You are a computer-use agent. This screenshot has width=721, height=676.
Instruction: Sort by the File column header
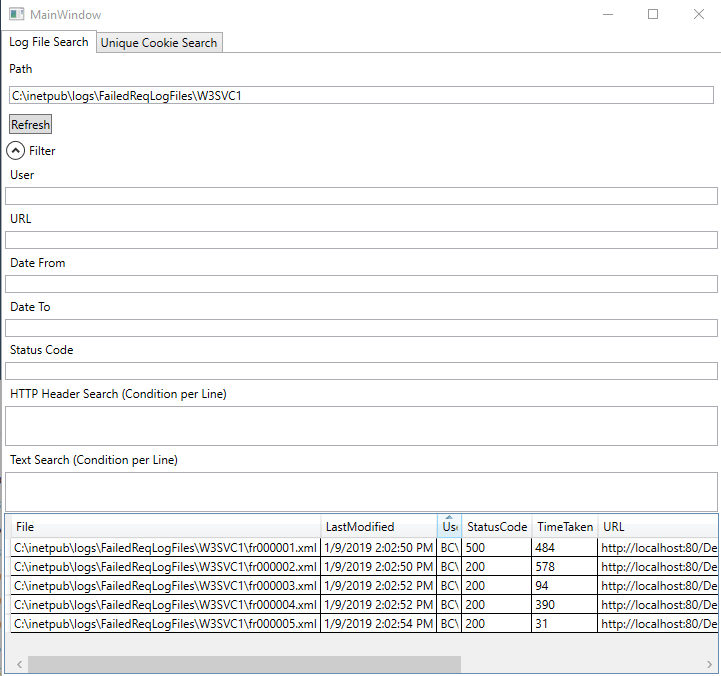[x=165, y=527]
